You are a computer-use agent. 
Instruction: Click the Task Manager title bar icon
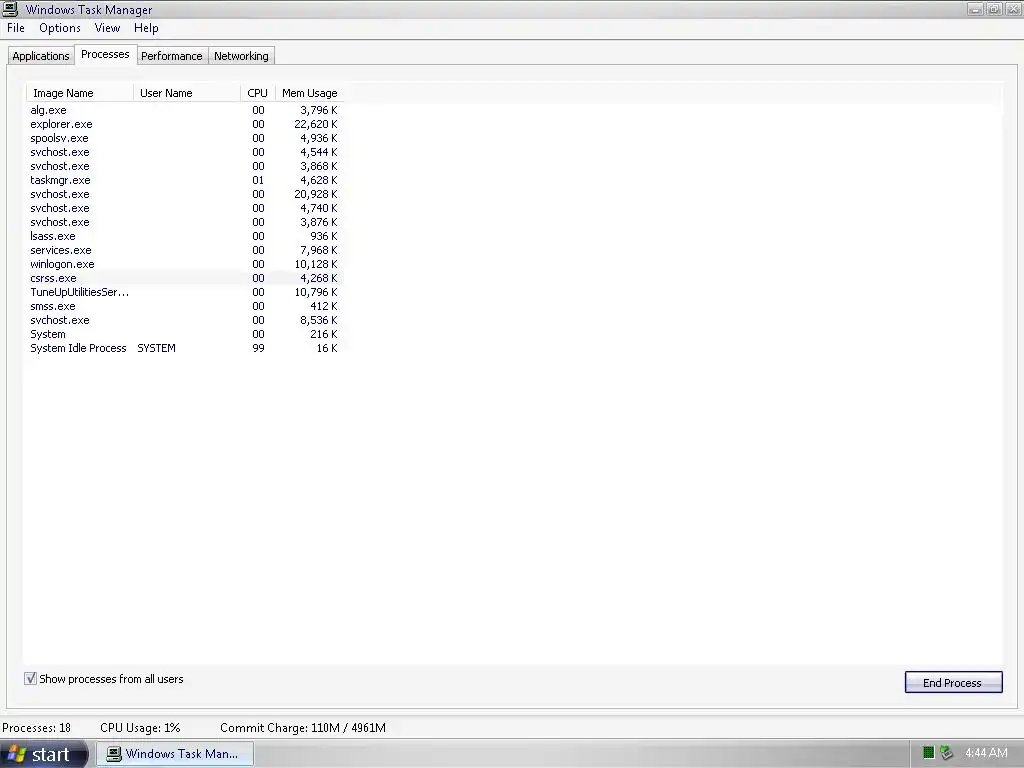pos(10,9)
